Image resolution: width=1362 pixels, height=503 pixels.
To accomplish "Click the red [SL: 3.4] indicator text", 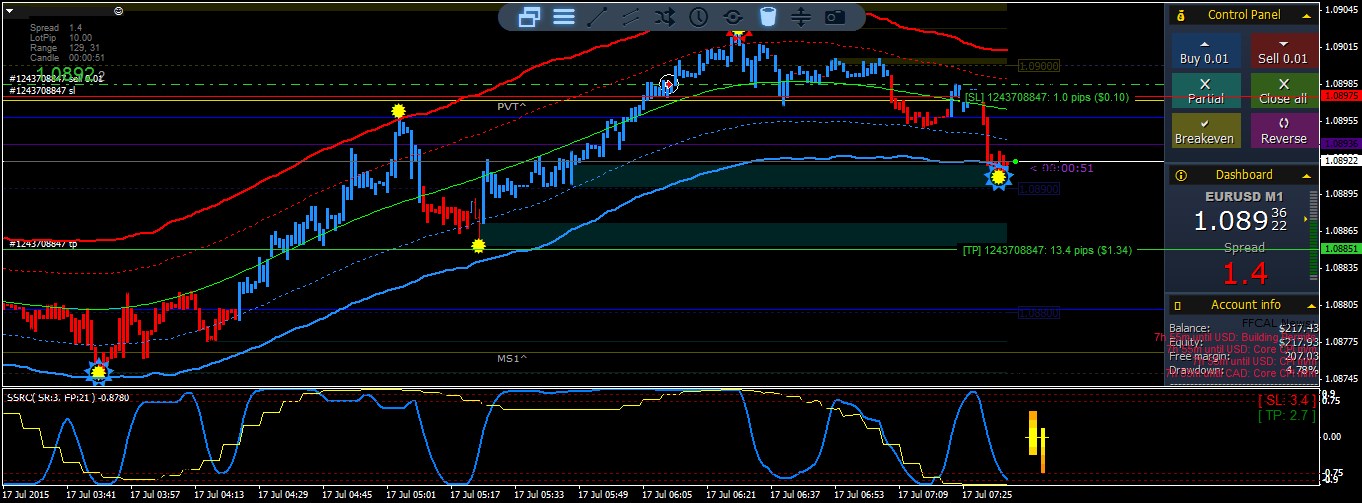I will [1287, 400].
